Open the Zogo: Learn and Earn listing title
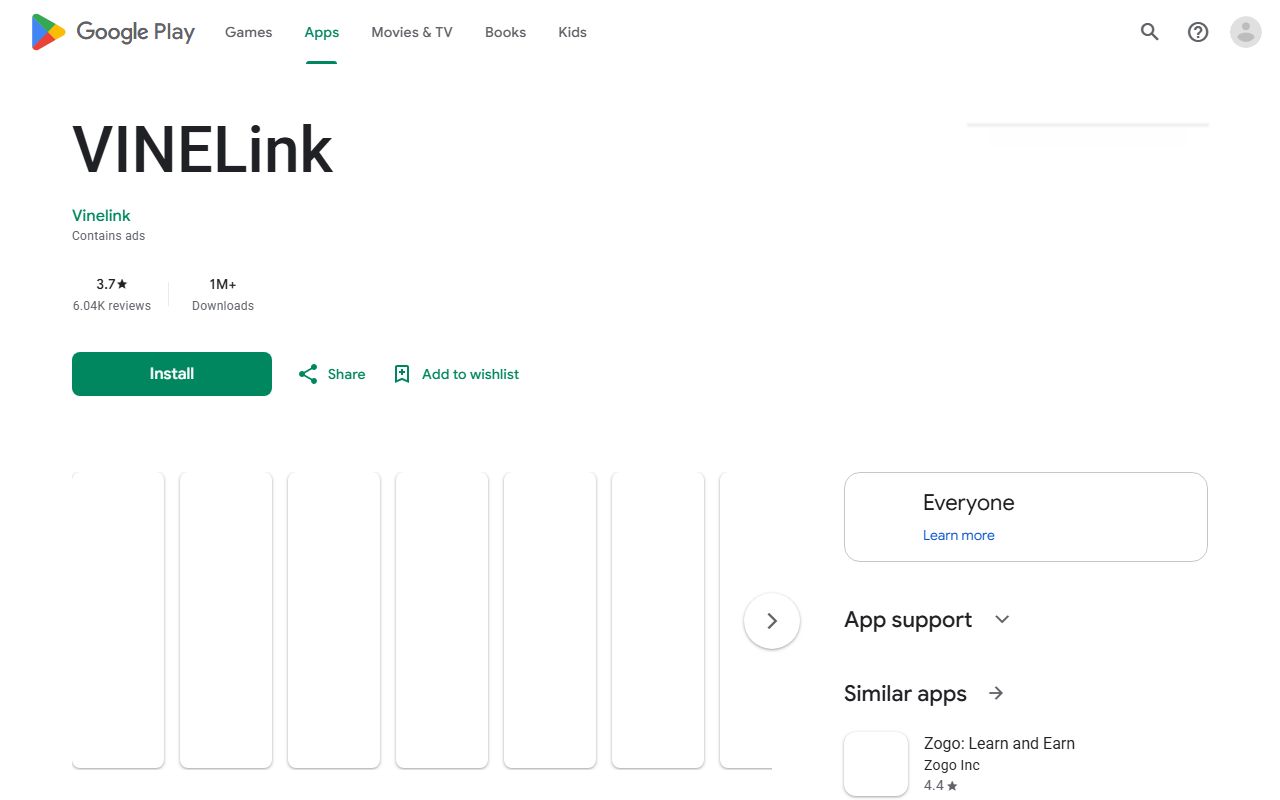The width and height of the screenshot is (1280, 800). click(999, 743)
